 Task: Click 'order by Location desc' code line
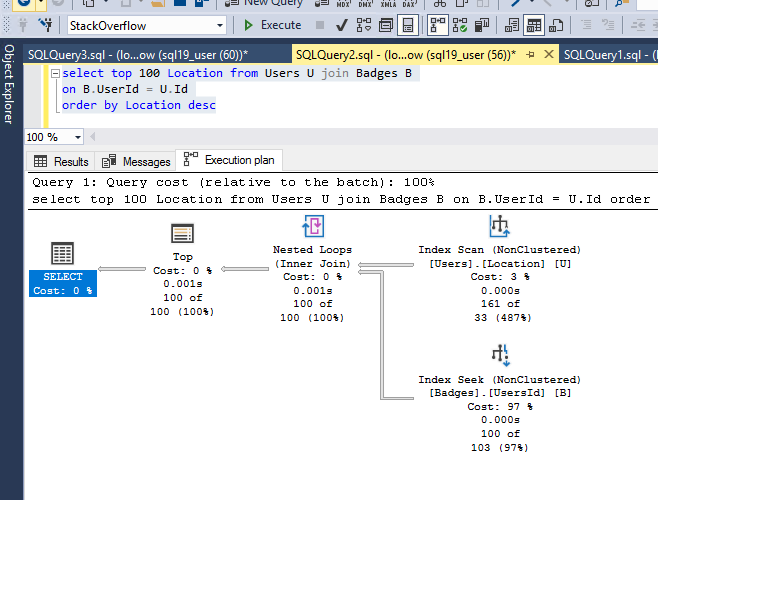pos(139,105)
